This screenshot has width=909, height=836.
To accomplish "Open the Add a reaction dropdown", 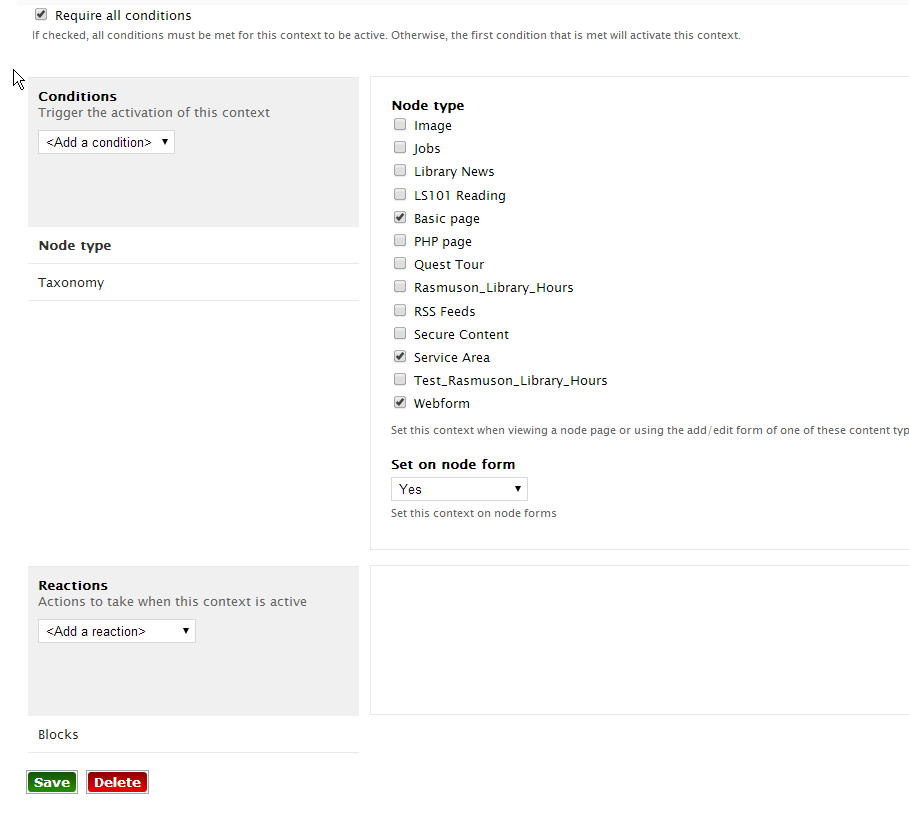I will pos(117,631).
